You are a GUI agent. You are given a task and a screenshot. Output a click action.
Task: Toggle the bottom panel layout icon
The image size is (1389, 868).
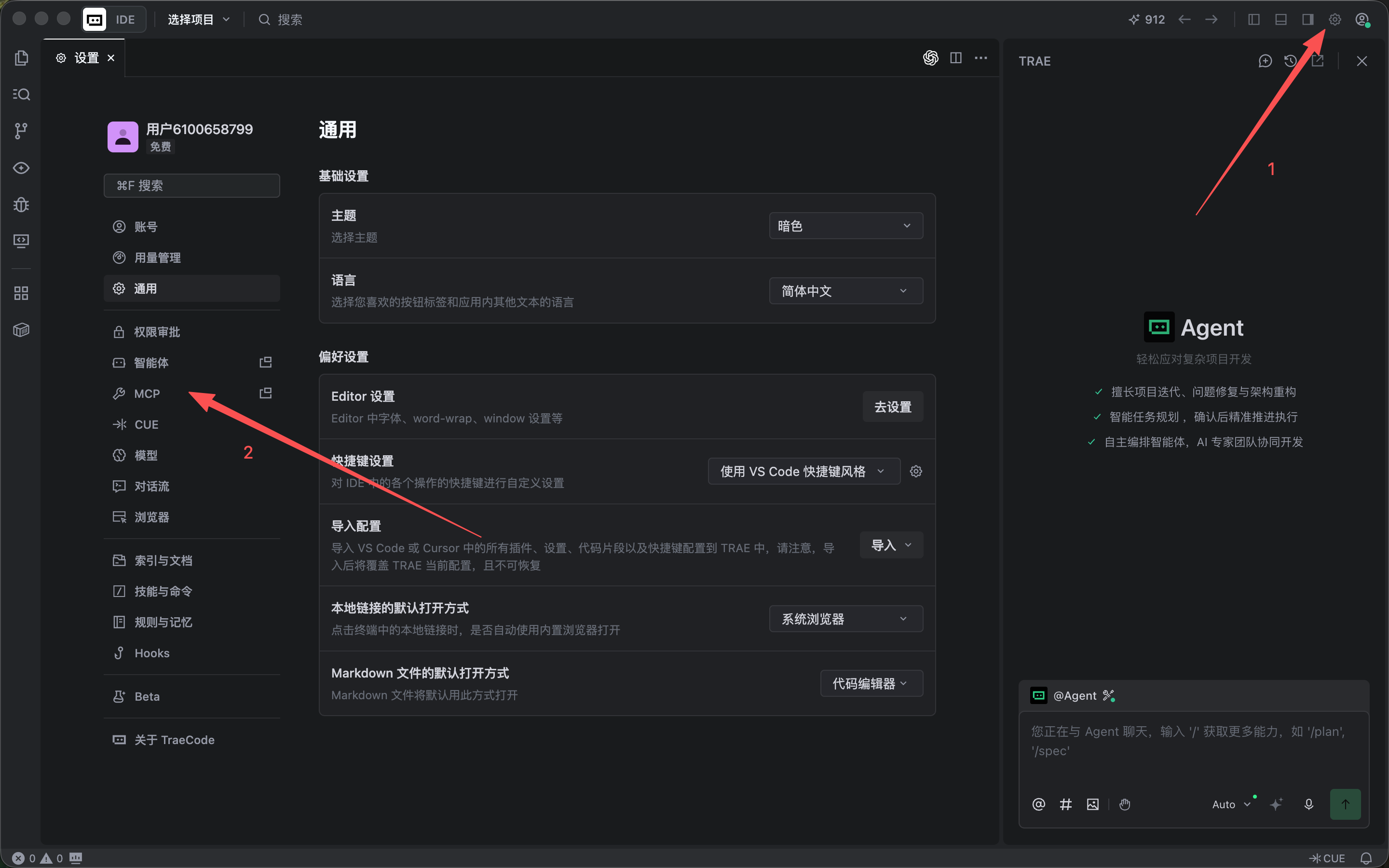(x=1281, y=19)
